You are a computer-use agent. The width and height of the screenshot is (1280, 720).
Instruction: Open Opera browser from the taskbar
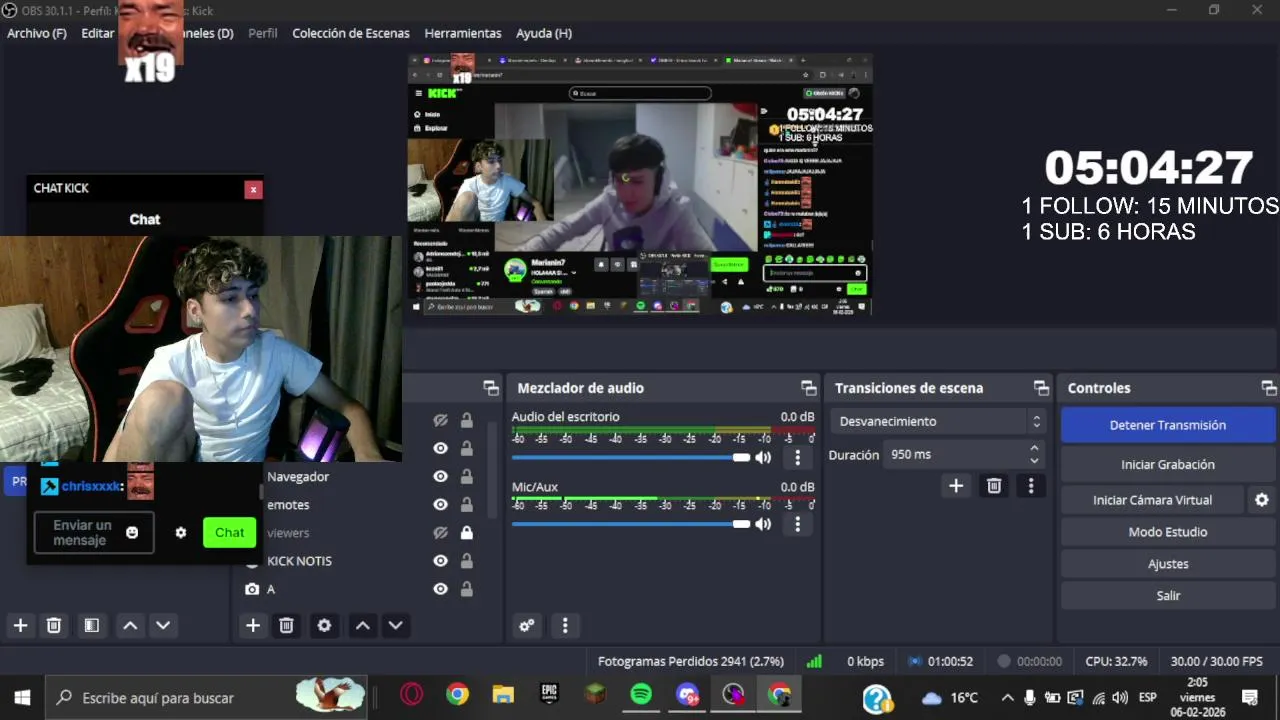(x=411, y=695)
